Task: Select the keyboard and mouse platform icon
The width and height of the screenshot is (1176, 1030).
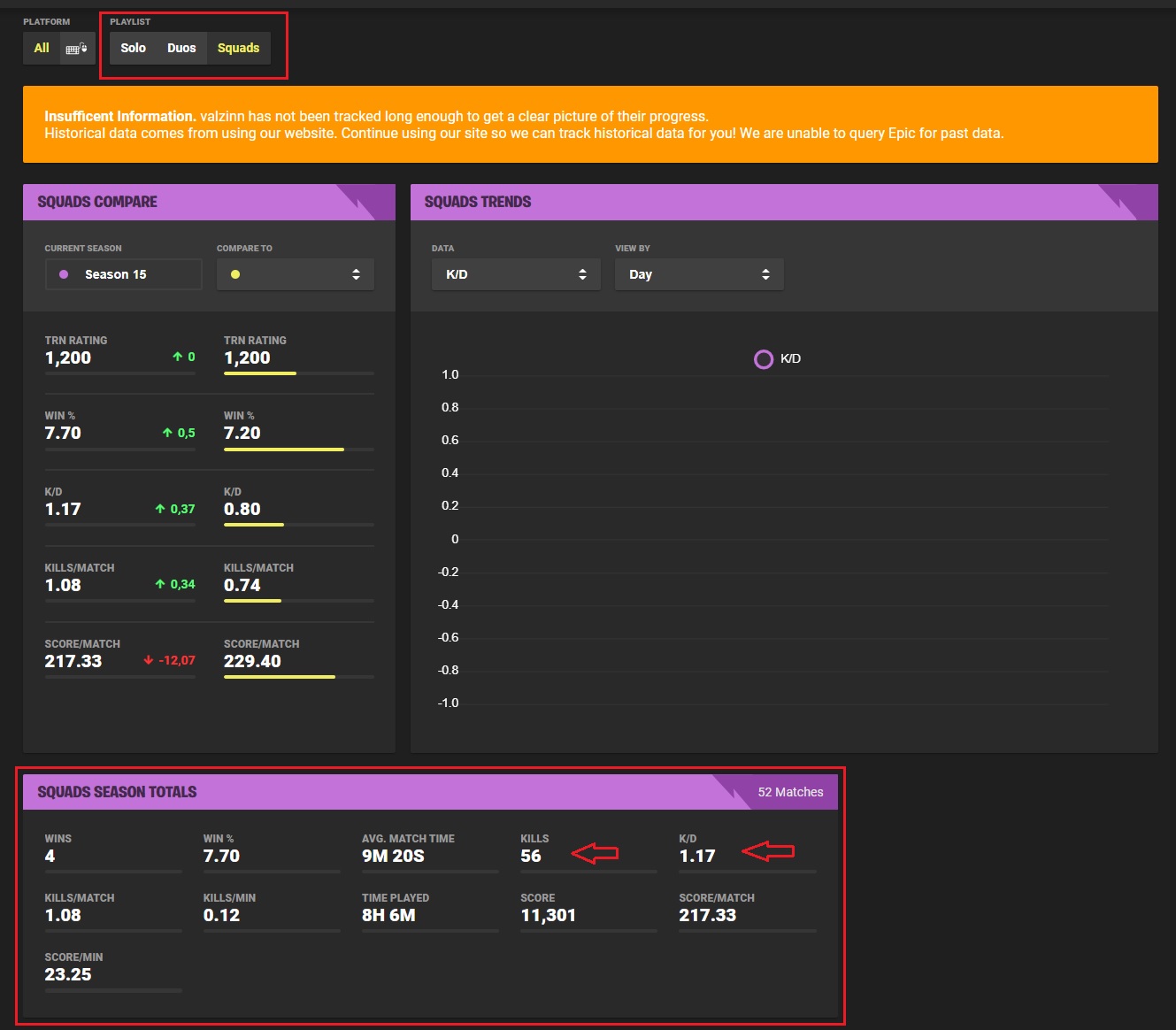Action: point(77,48)
